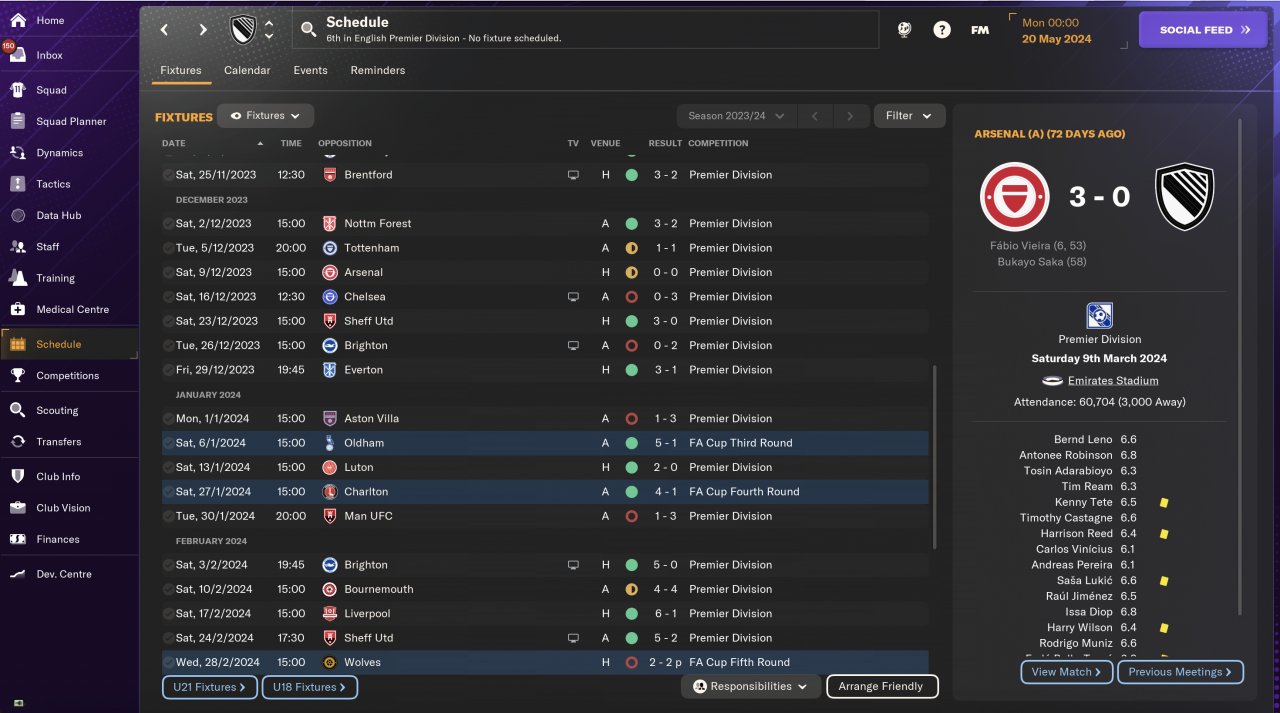
Task: Click the View Match button
Action: tap(1067, 672)
